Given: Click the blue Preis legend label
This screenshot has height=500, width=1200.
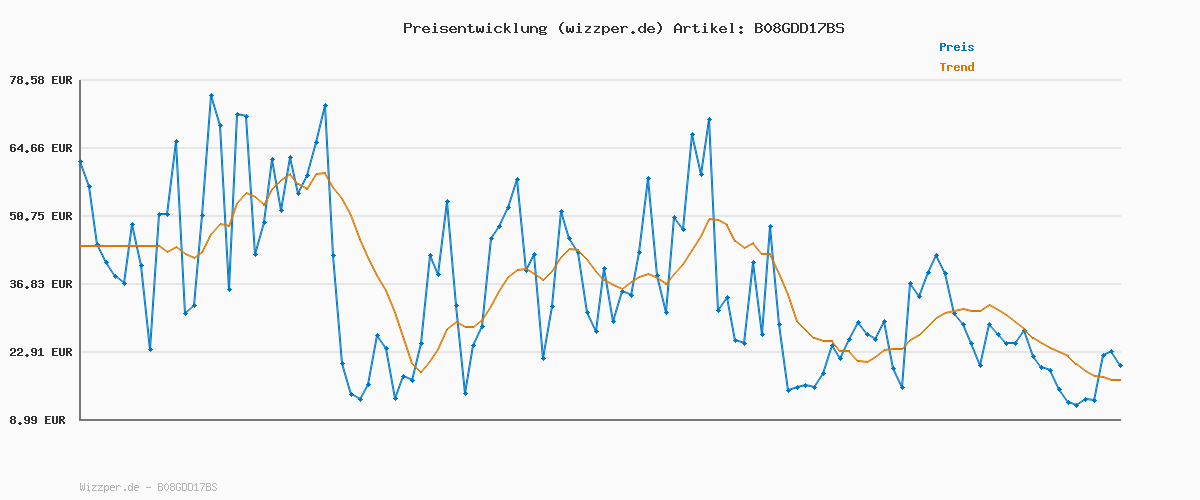Looking at the screenshot, I should [x=956, y=47].
